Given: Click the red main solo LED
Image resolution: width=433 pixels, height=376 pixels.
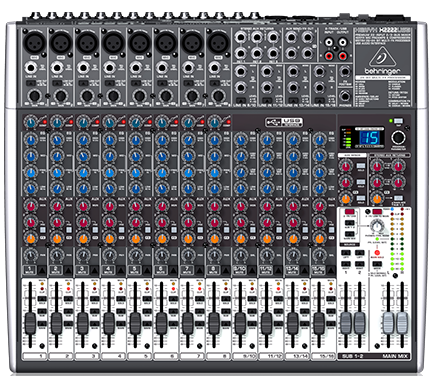Looking at the screenshot, I should point(377,252).
